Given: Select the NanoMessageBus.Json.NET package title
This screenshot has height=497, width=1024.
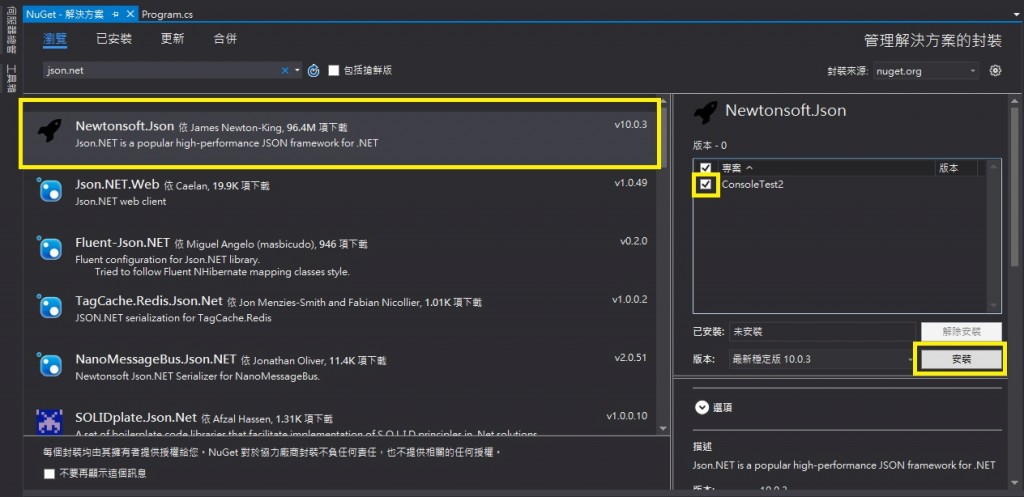Looking at the screenshot, I should pos(155,359).
